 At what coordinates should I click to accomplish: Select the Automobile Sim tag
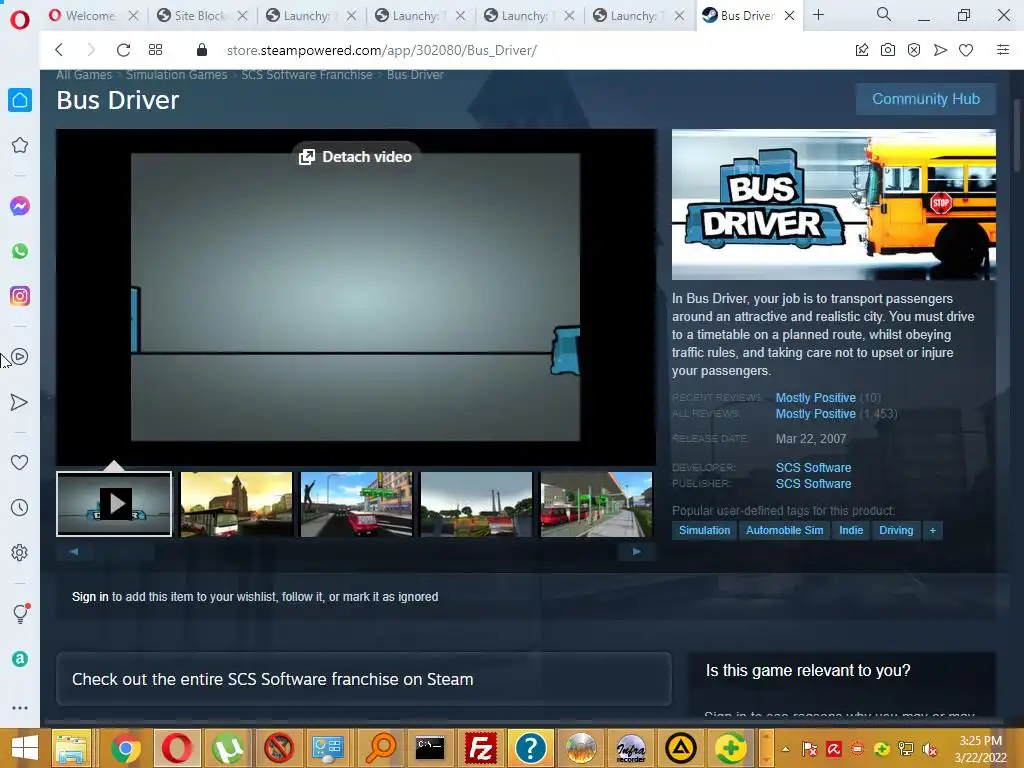(x=784, y=530)
